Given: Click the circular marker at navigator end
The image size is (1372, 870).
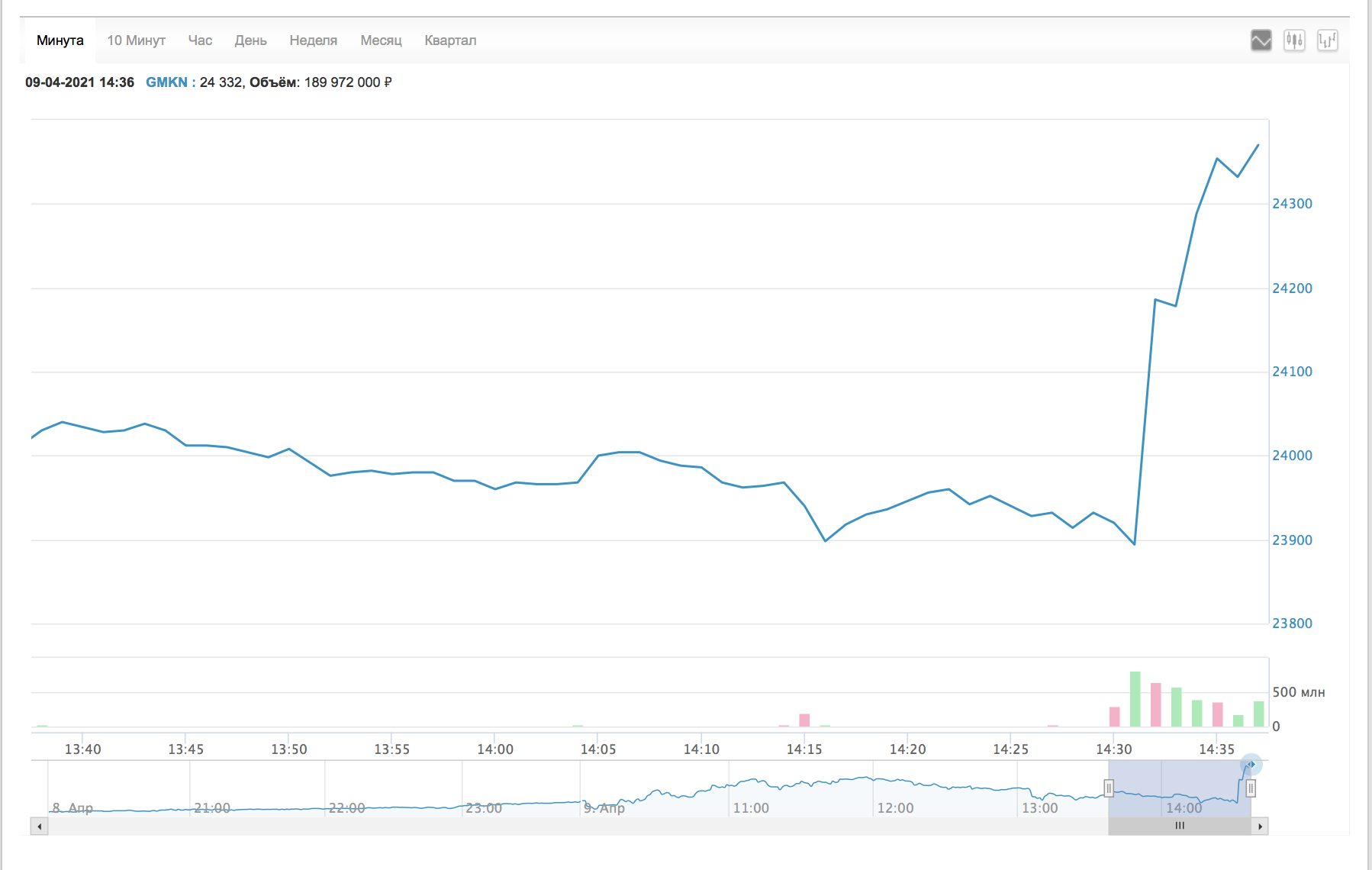Looking at the screenshot, I should pos(1251,764).
